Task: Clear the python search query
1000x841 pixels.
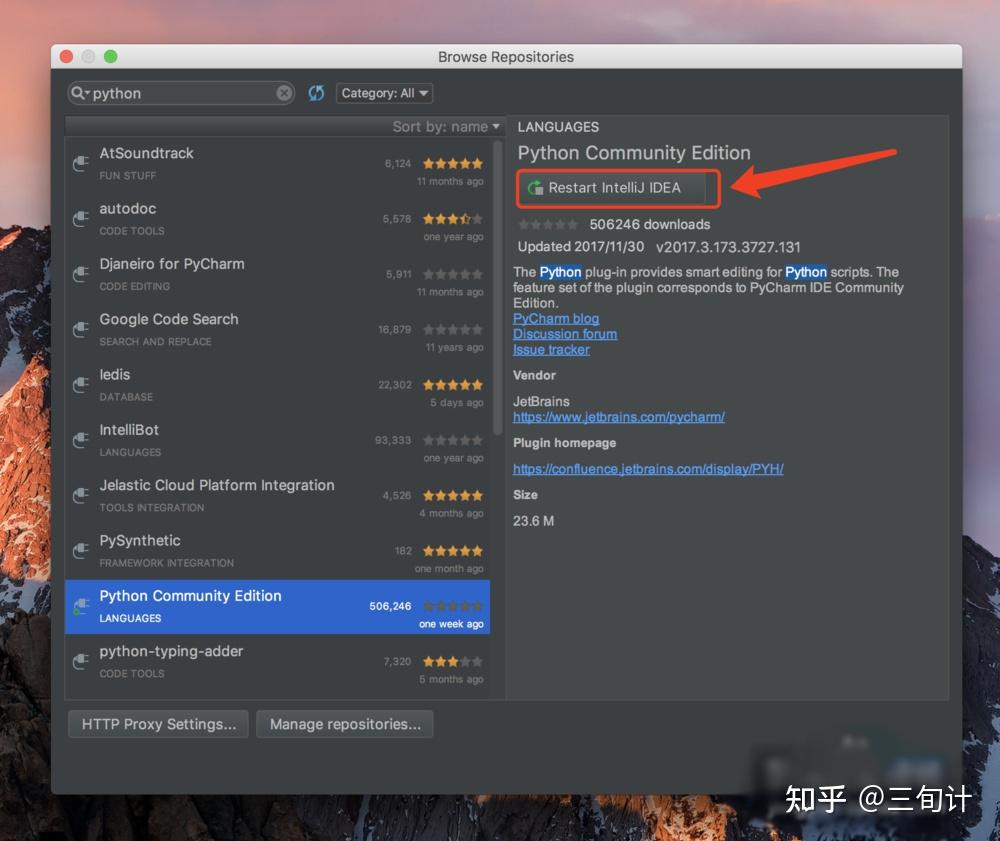Action: tap(284, 92)
